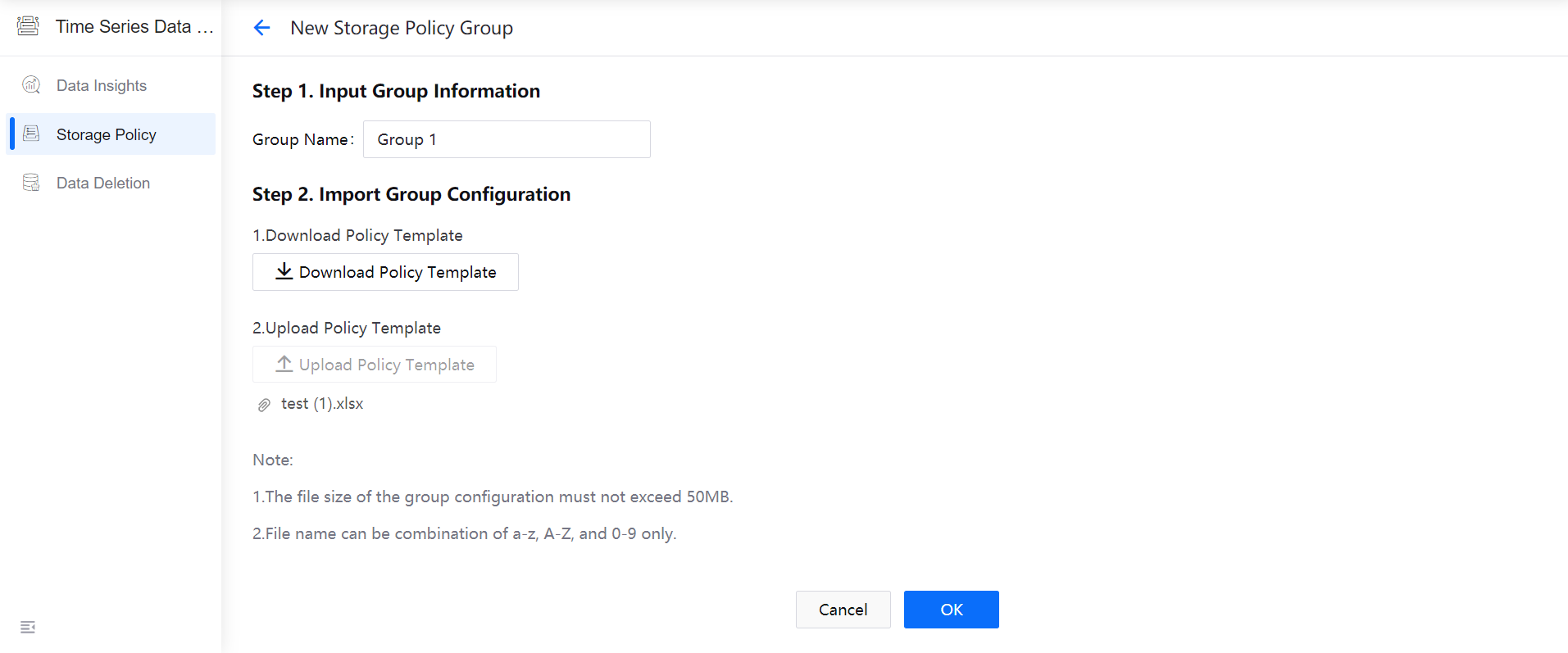Open the uploaded file test (1).xlsx

[x=322, y=404]
